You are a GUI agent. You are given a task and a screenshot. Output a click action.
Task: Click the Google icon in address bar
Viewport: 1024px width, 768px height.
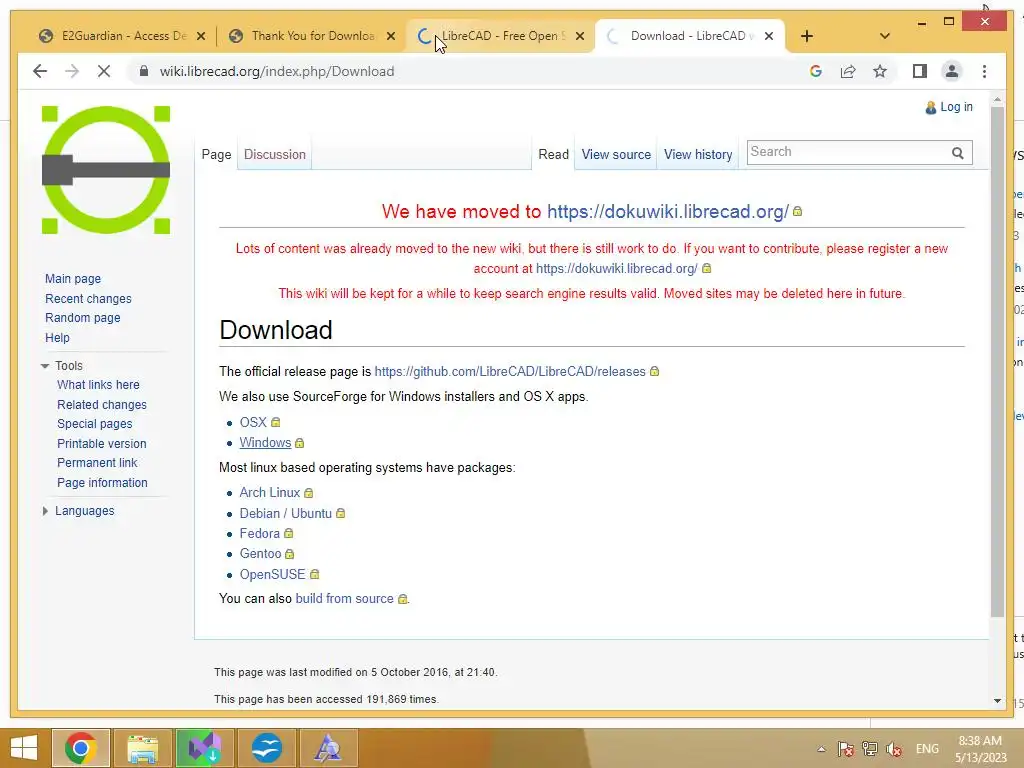click(816, 71)
